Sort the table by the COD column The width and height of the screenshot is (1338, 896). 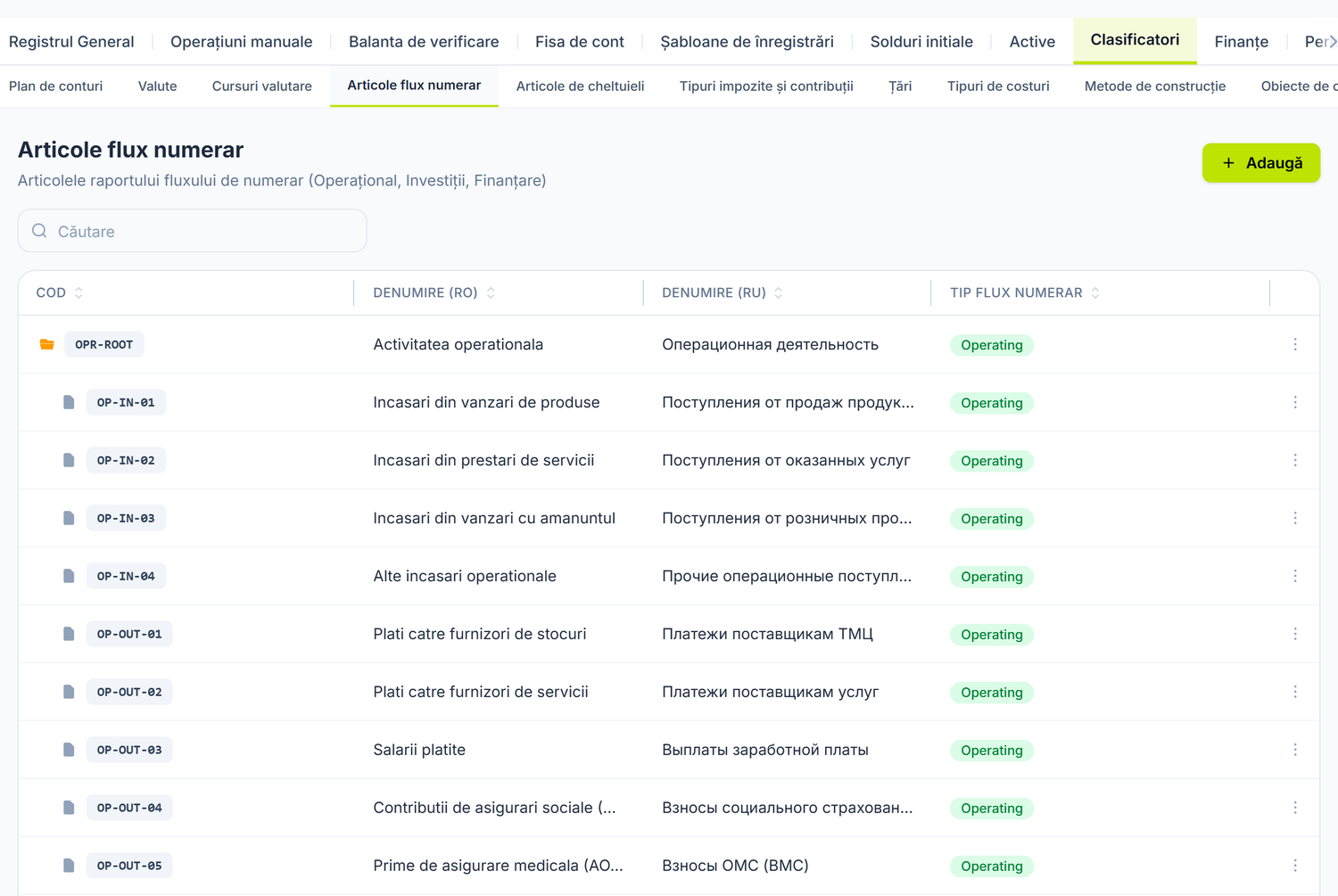59,292
